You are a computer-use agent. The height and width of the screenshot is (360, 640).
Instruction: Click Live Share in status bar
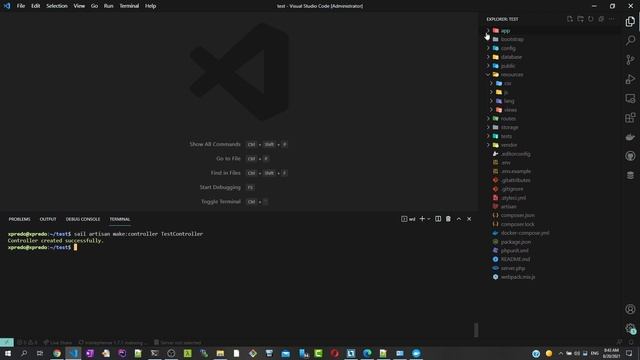coord(58,342)
